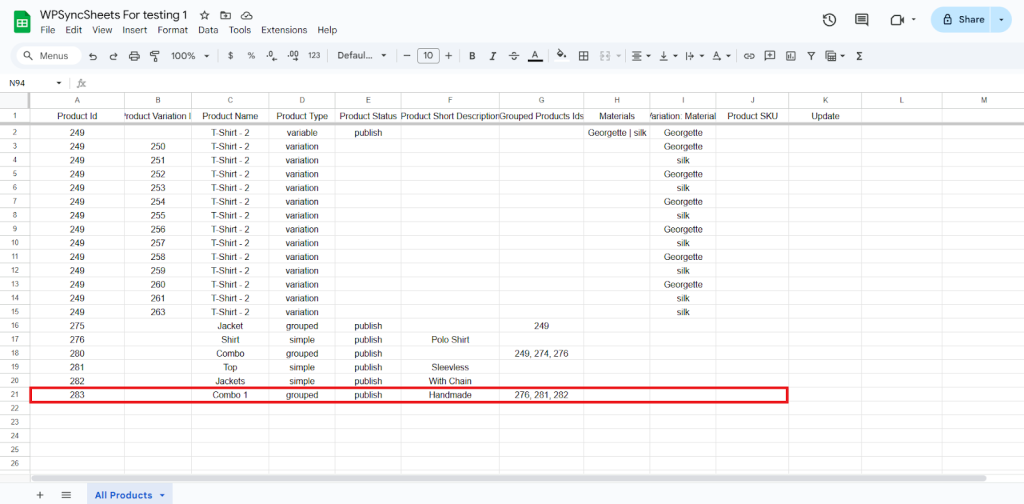Toggle strikethrough formatting

pyautogui.click(x=514, y=56)
